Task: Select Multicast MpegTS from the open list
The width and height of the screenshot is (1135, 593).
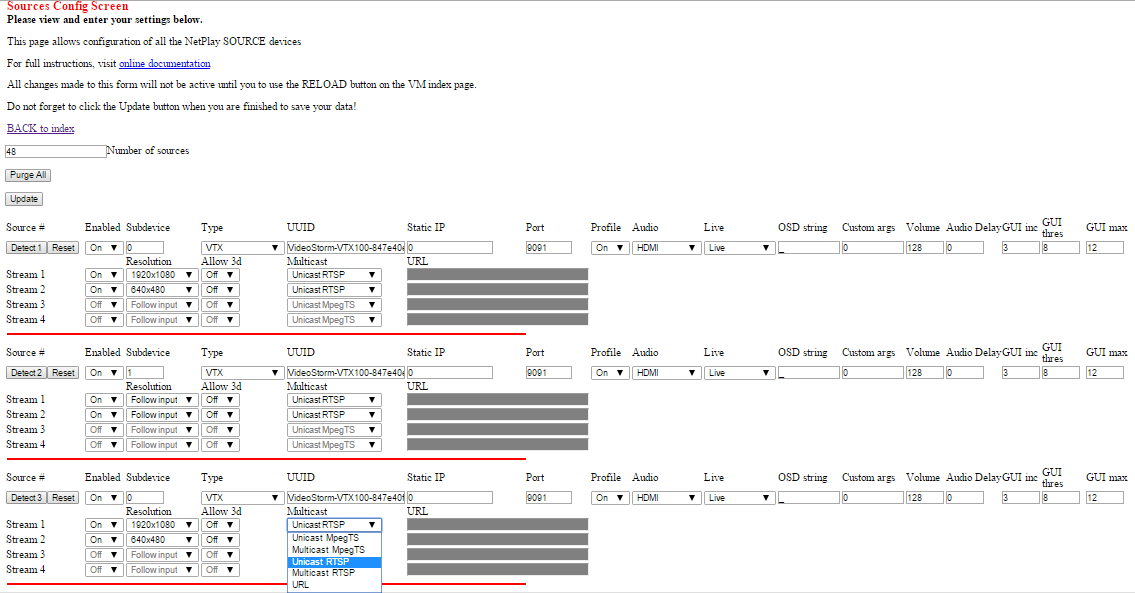Action: point(328,550)
